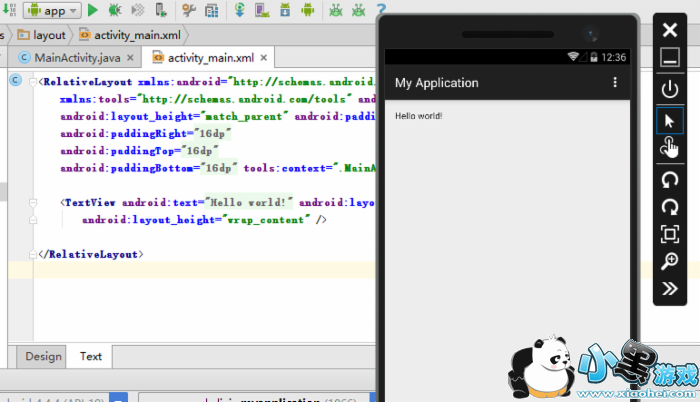Click the green Run app button

point(92,10)
